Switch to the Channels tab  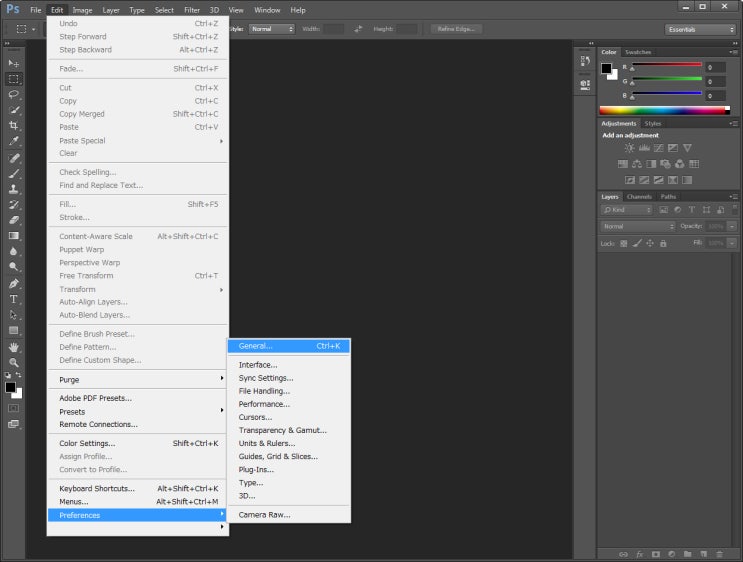tap(639, 197)
